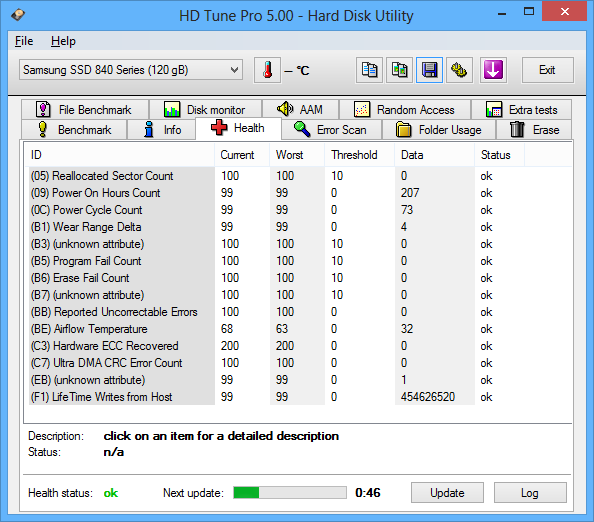594x522 pixels.
Task: Click the Status column header
Action: (x=499, y=155)
